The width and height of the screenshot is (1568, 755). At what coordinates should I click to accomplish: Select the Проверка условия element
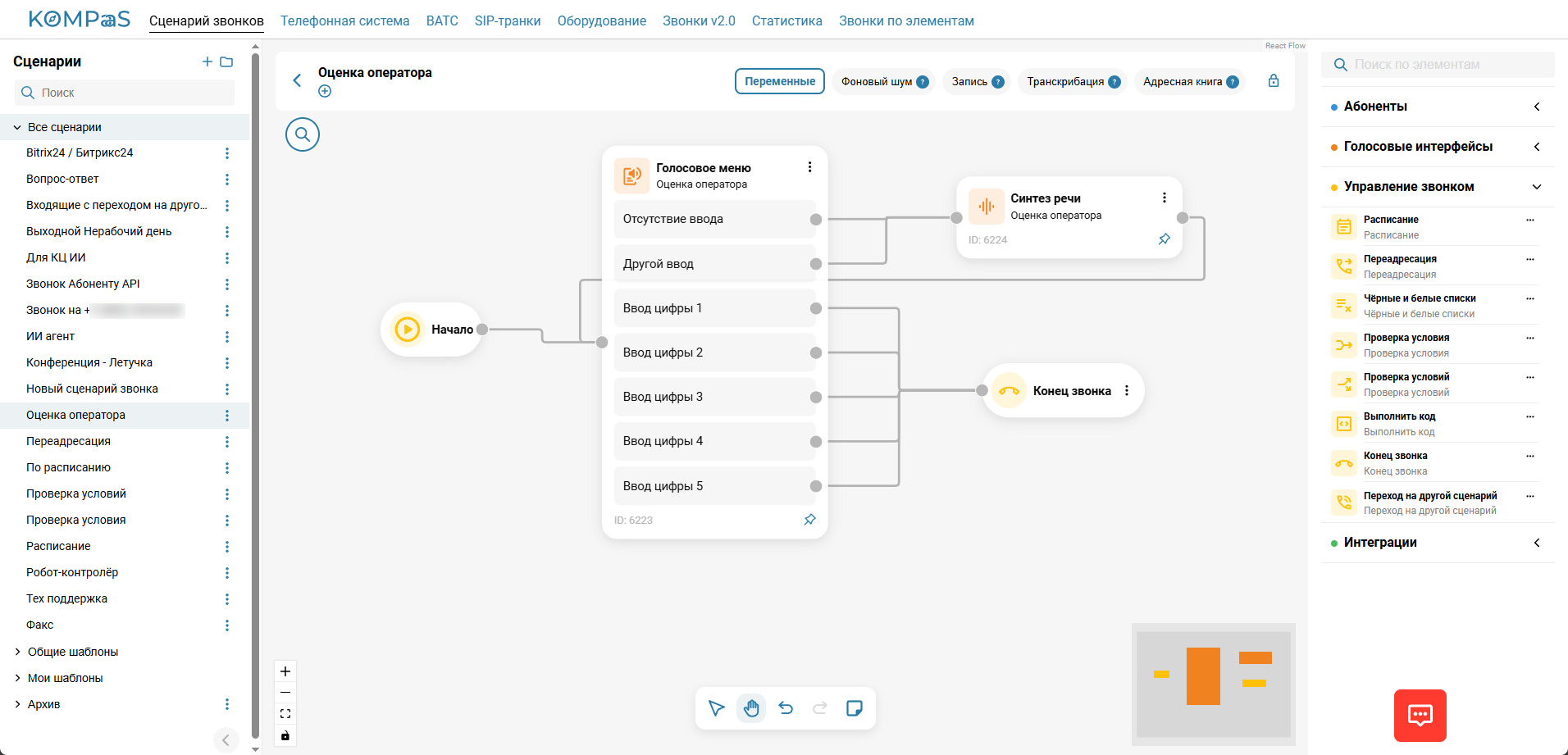[1434, 345]
